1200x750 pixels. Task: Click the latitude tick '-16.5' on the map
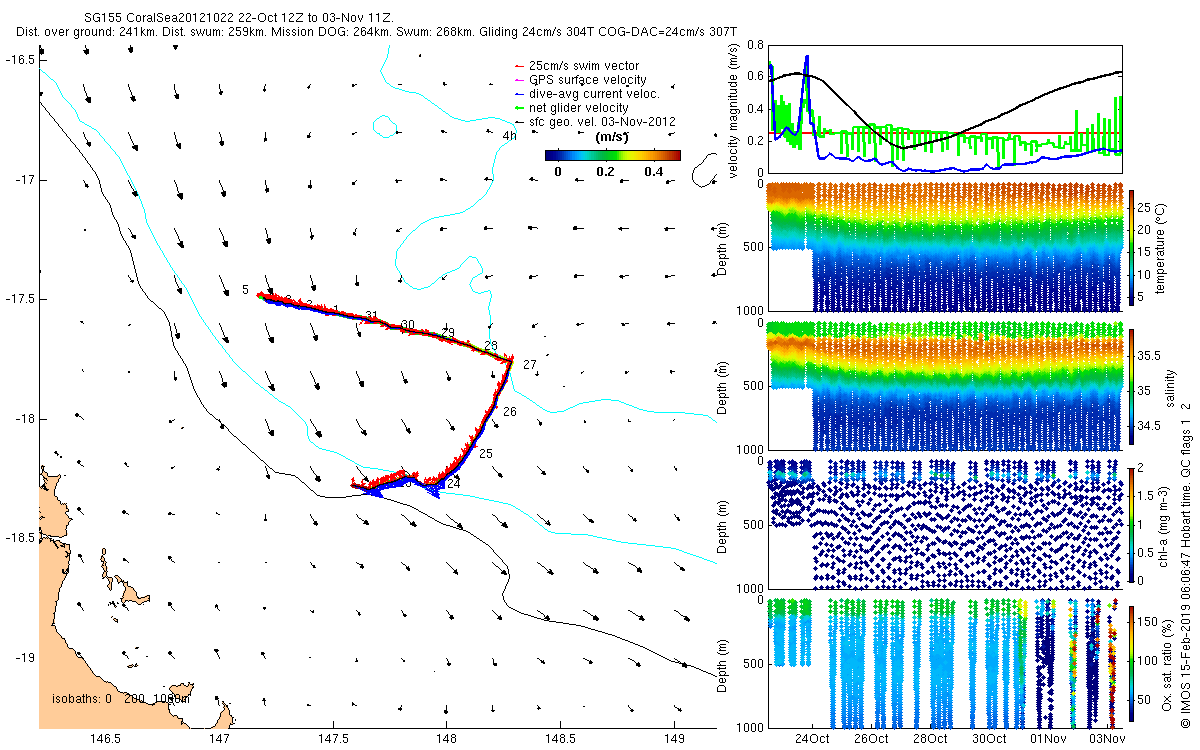[20, 60]
